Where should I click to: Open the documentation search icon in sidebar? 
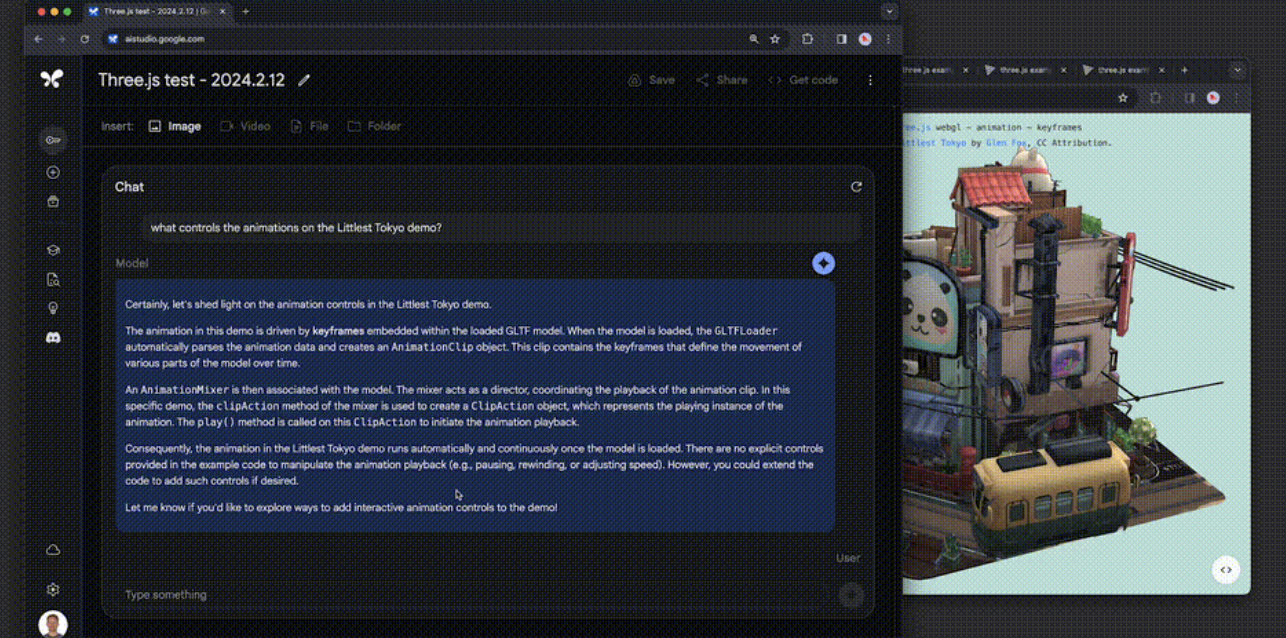53,280
